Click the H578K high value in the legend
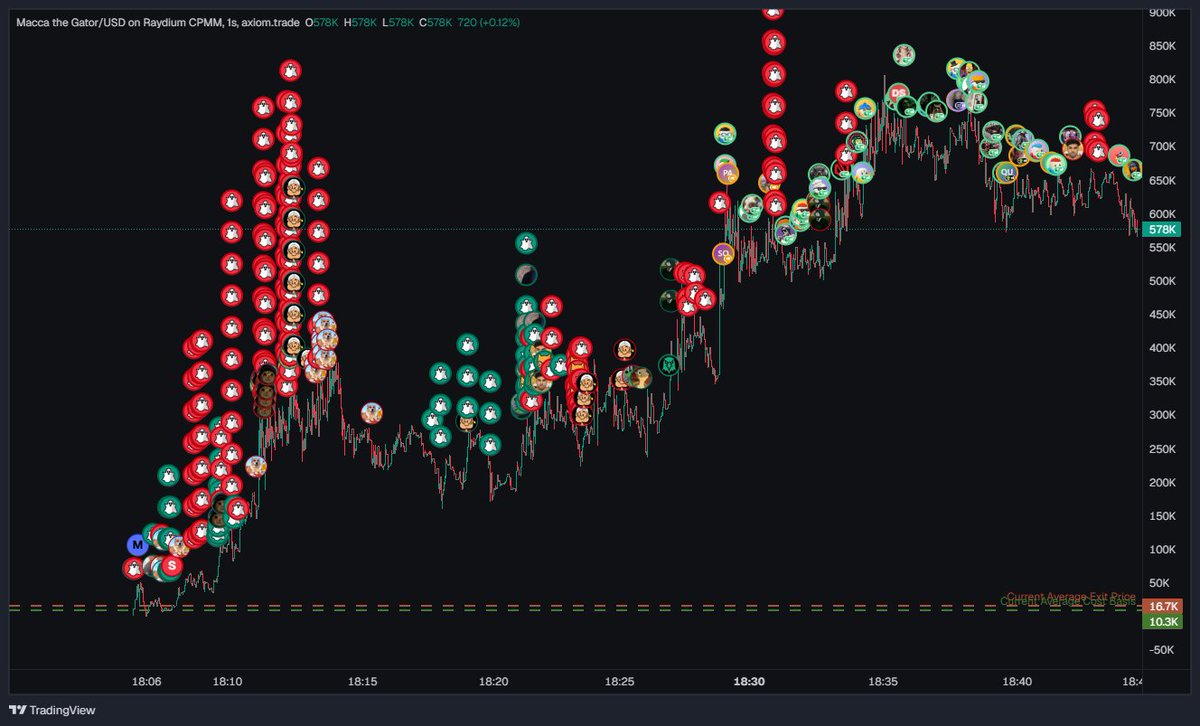 [x=360, y=21]
